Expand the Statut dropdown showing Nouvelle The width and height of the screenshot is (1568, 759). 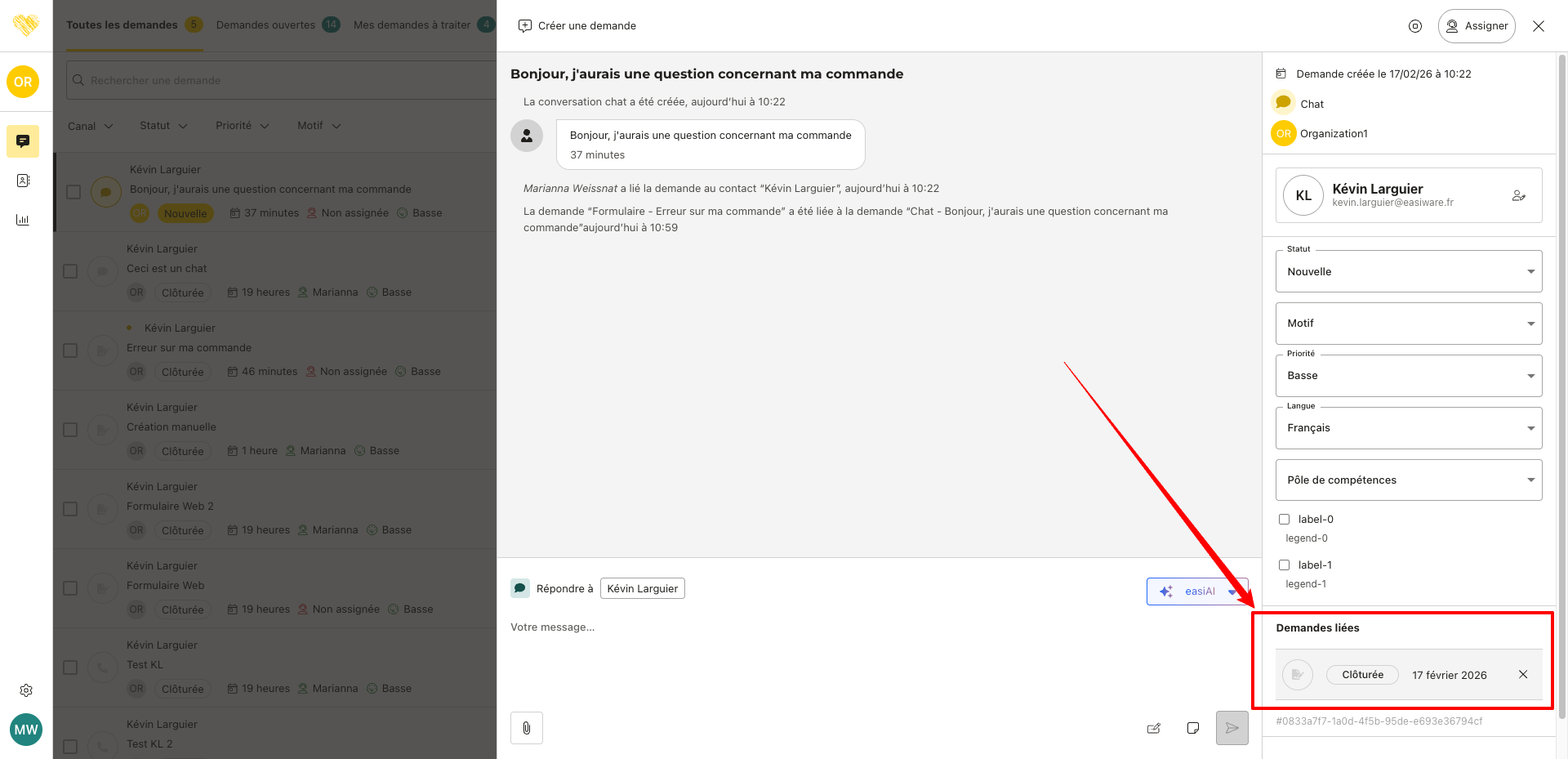[x=1408, y=272]
